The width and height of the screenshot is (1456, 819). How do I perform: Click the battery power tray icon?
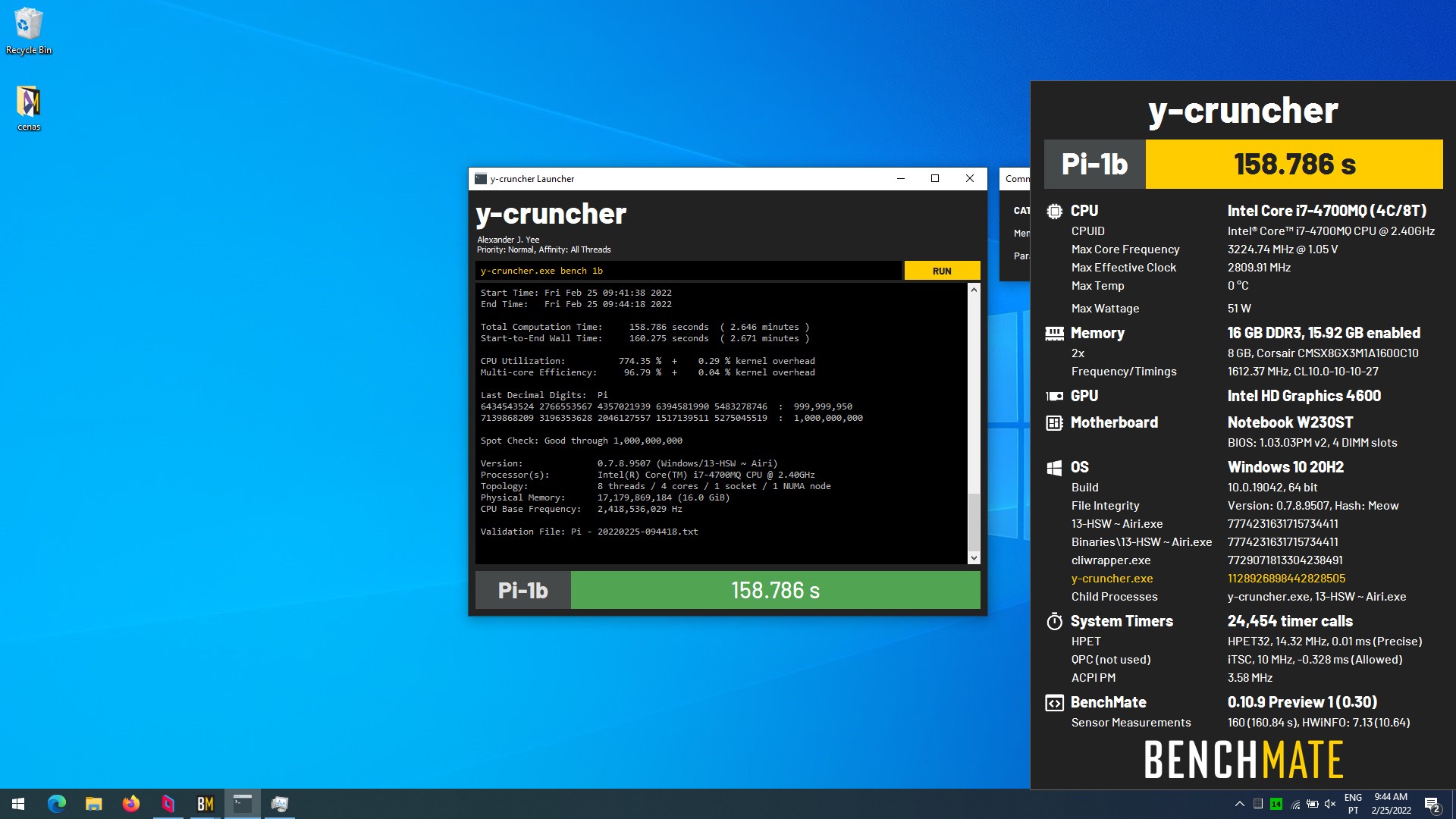[1313, 804]
